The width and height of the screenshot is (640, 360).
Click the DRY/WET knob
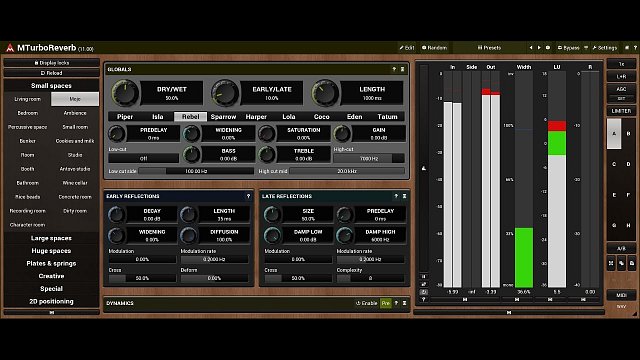point(124,93)
